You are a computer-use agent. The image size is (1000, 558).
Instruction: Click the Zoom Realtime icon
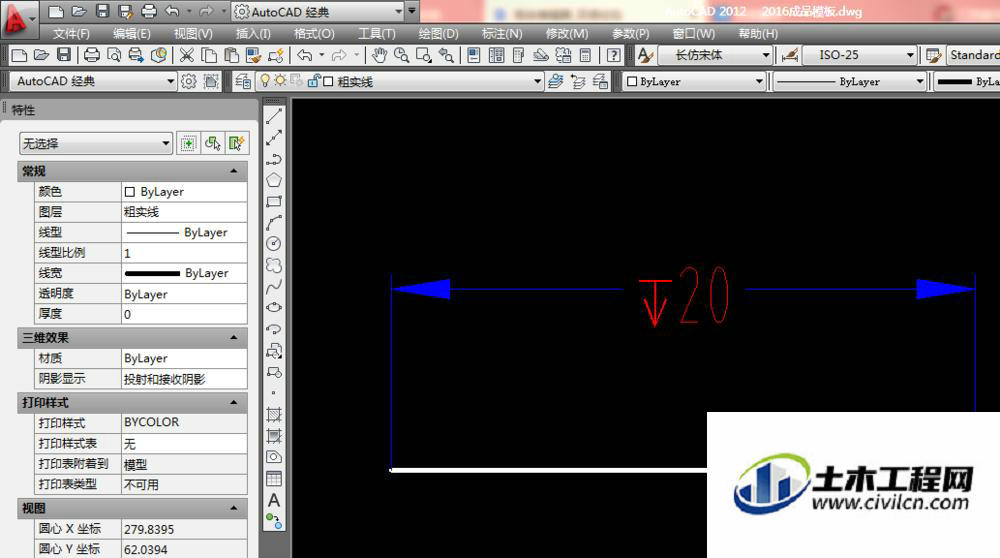tap(401, 55)
